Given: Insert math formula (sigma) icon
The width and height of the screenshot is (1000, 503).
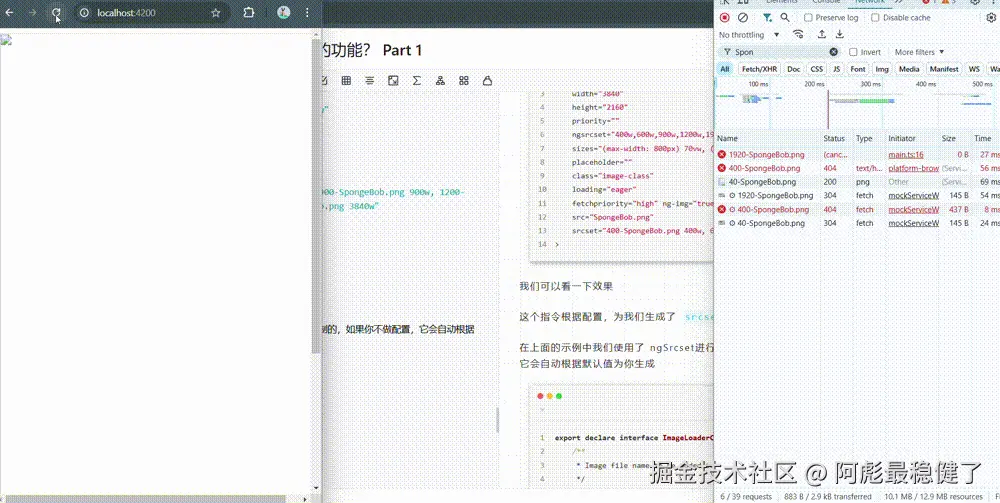Looking at the screenshot, I should click(x=416, y=80).
